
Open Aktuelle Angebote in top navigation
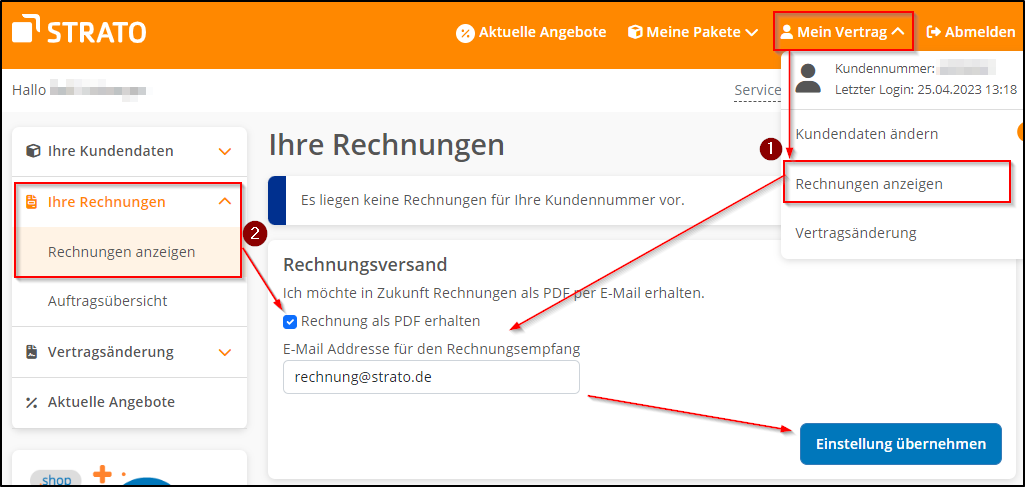coord(531,31)
